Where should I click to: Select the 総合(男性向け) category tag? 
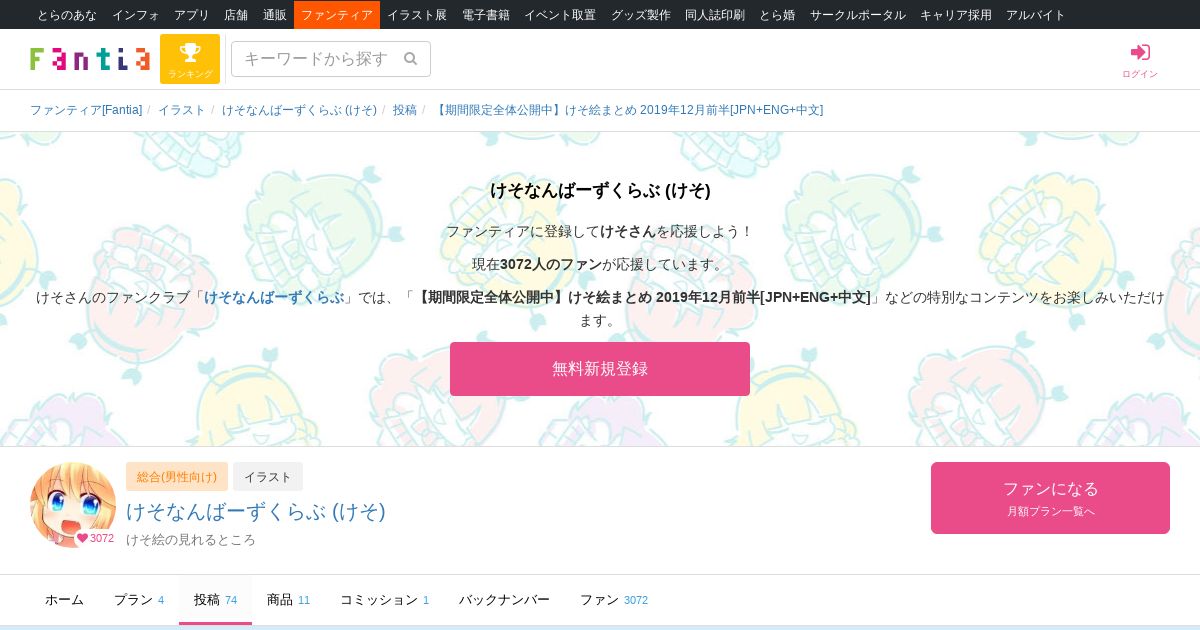pos(177,477)
